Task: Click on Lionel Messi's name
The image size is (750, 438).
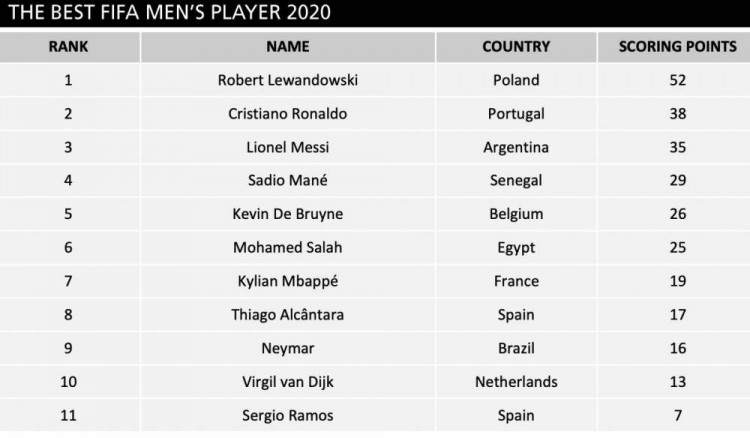Action: [x=287, y=147]
